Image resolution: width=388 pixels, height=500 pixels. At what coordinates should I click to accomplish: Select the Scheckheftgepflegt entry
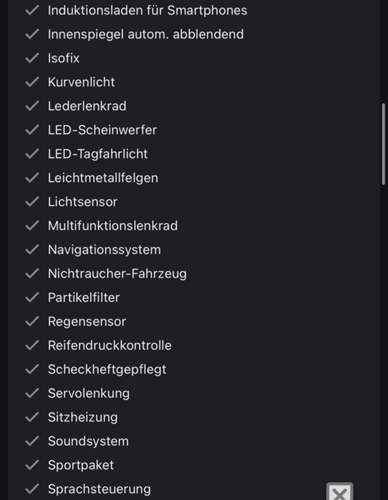(x=107, y=369)
